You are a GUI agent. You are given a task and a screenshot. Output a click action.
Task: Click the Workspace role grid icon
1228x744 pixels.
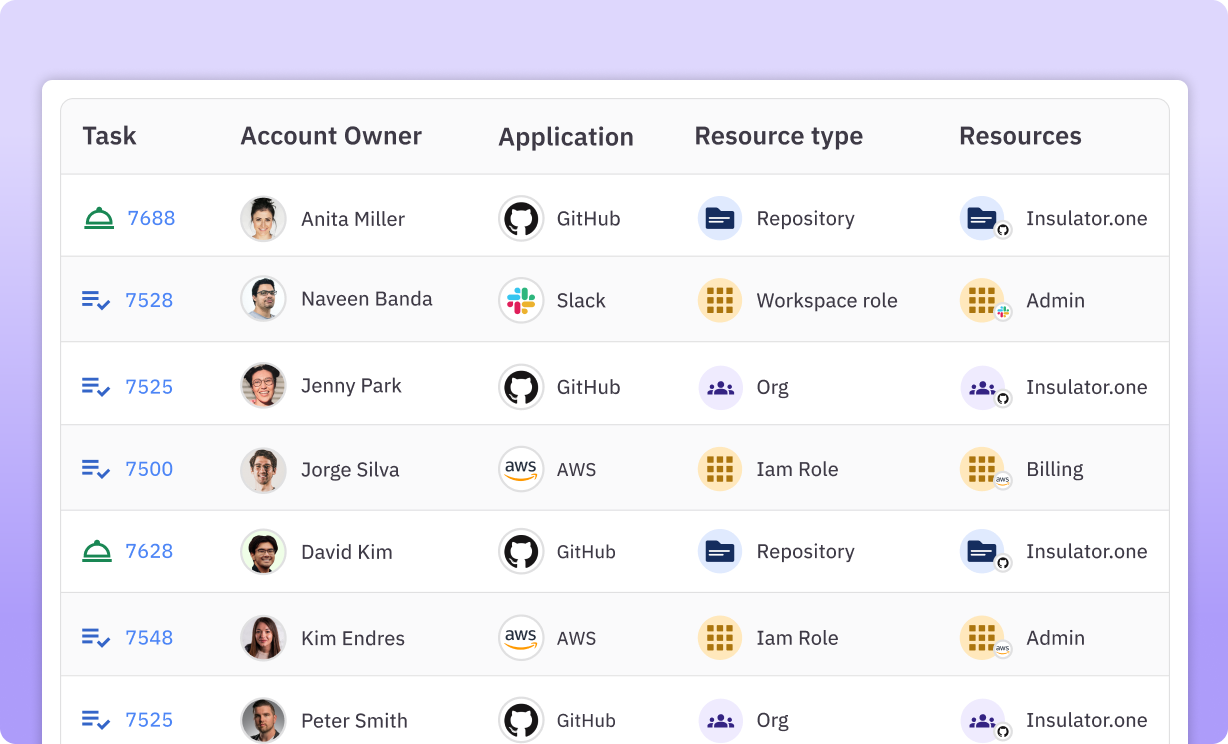point(719,300)
